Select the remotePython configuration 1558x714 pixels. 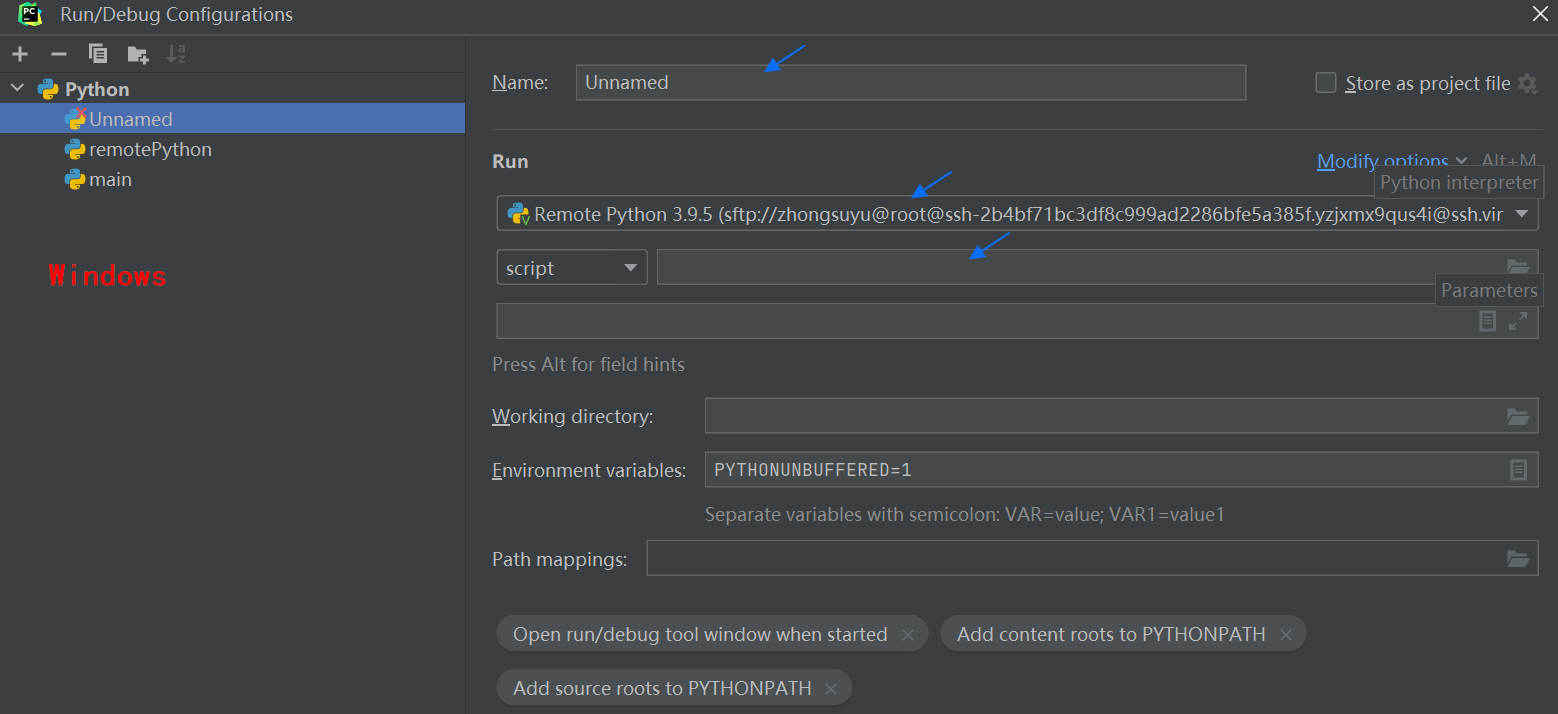150,149
